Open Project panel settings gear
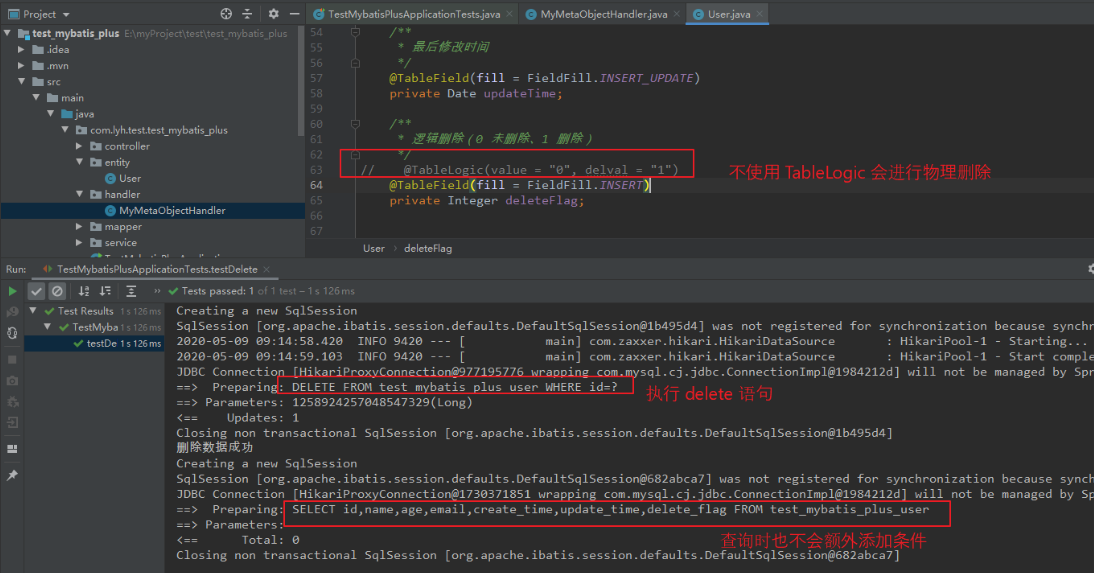Screen dimensions: 1094x573 click(274, 13)
